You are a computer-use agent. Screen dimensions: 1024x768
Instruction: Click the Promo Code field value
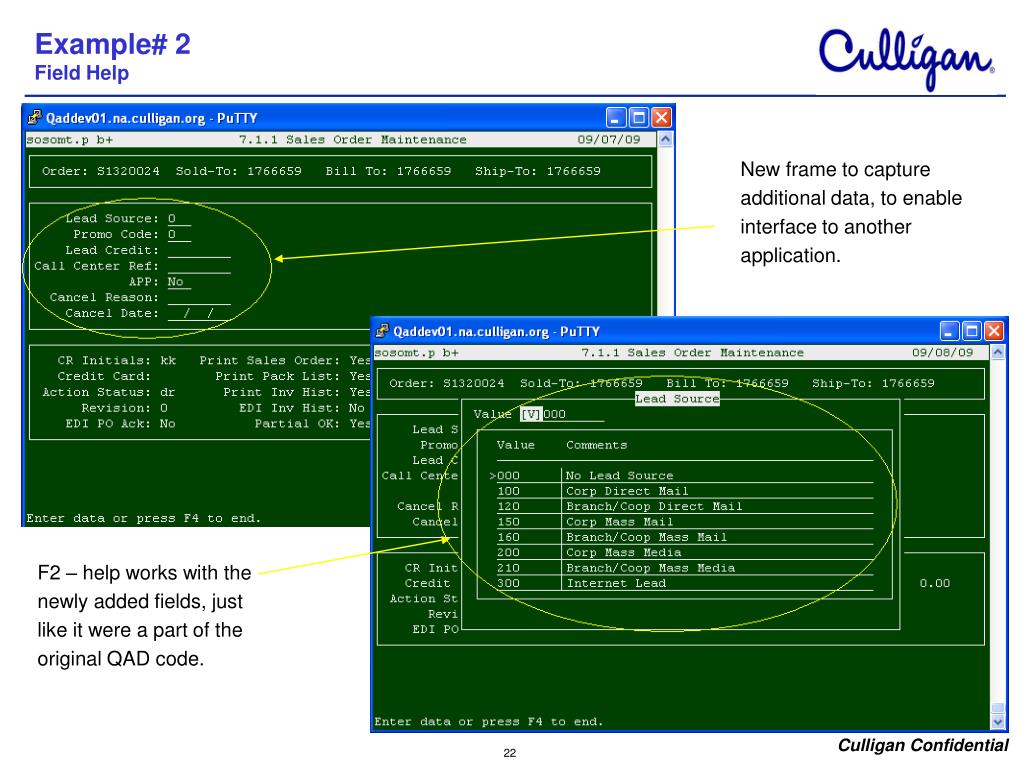pos(179,234)
